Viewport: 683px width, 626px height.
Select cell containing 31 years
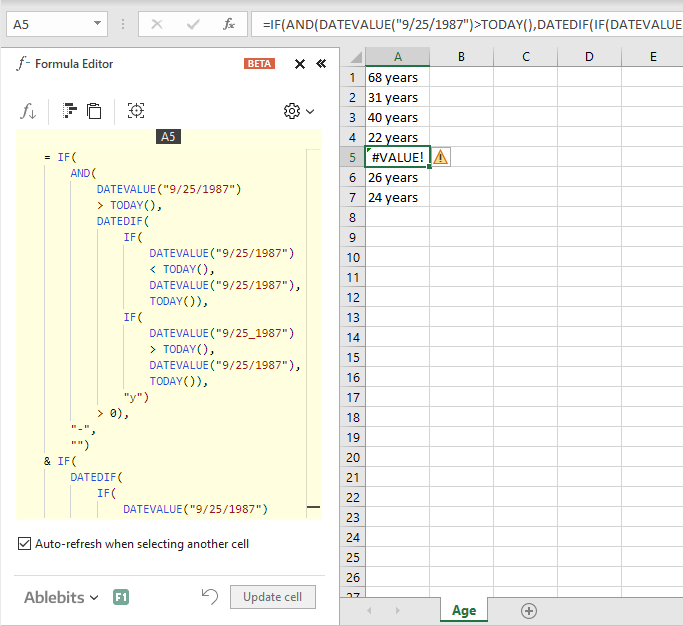[x=397, y=98]
